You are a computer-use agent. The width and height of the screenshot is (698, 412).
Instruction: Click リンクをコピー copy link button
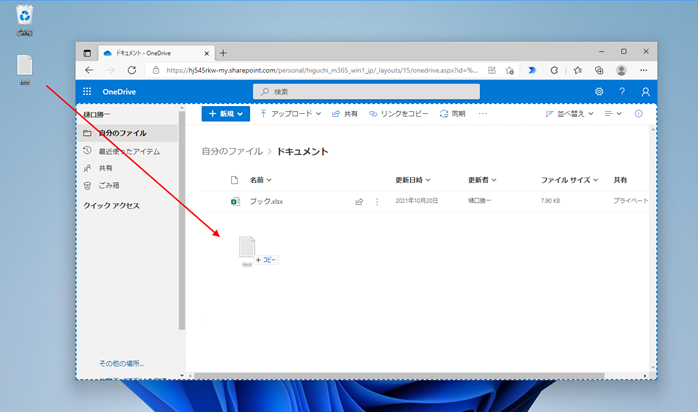(x=399, y=114)
